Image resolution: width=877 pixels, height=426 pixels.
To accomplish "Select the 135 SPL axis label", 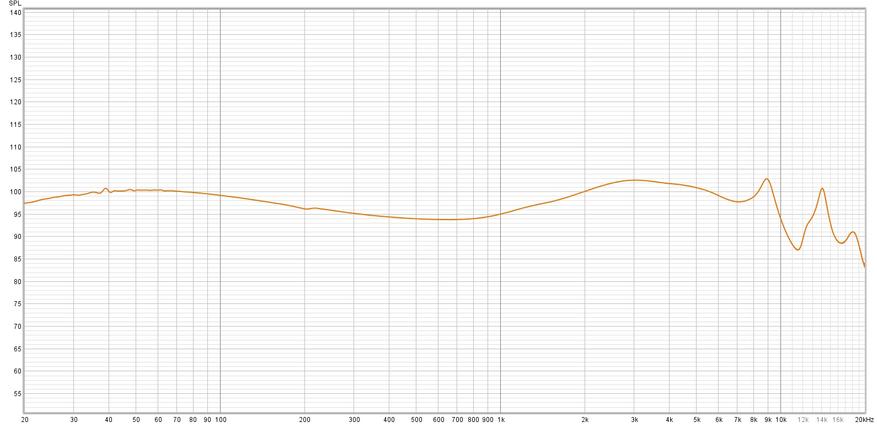I will coord(15,35).
